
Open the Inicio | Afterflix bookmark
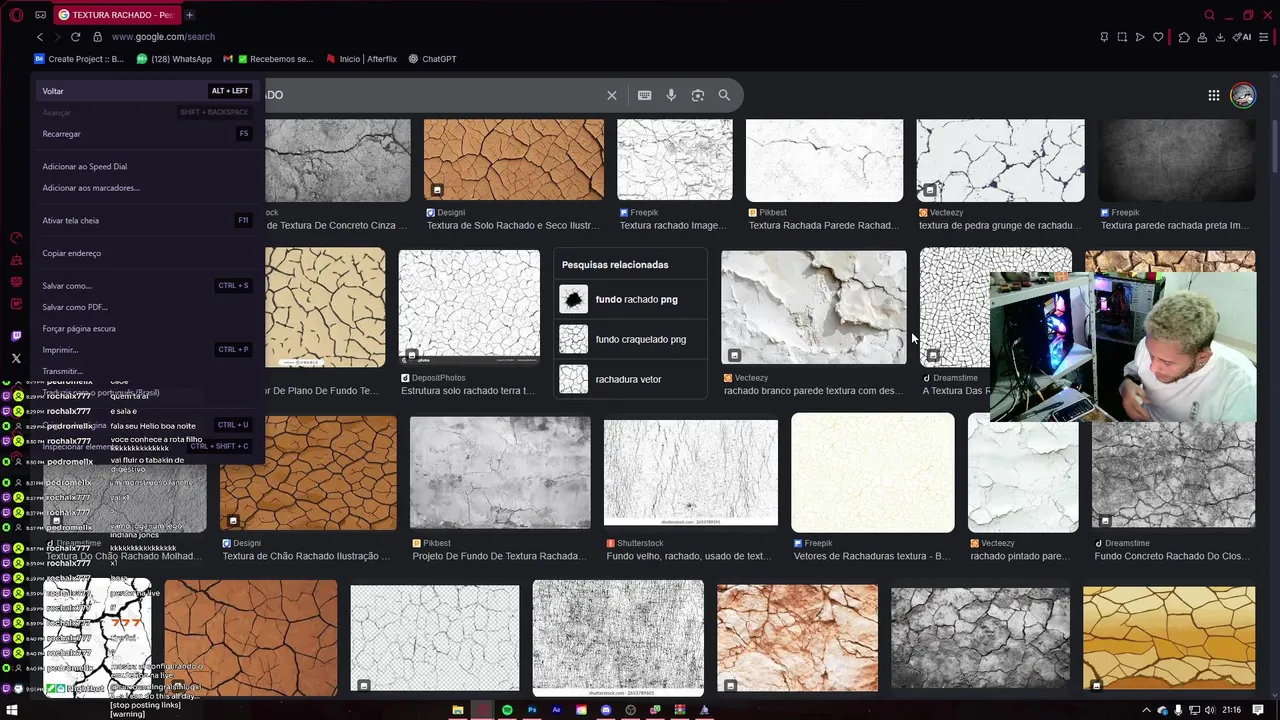(x=362, y=59)
